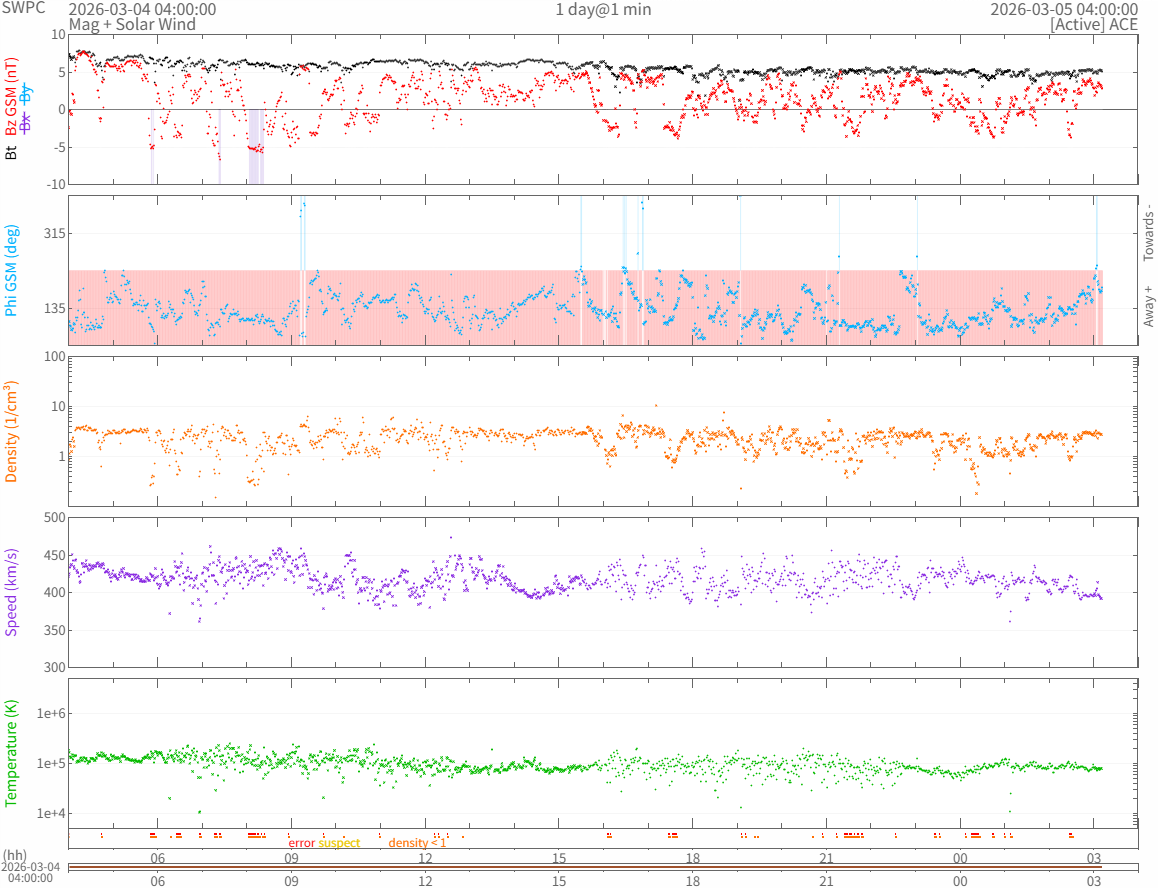Click the 'Towards -' sector label
This screenshot has height=888, width=1158.
pyautogui.click(x=1148, y=233)
